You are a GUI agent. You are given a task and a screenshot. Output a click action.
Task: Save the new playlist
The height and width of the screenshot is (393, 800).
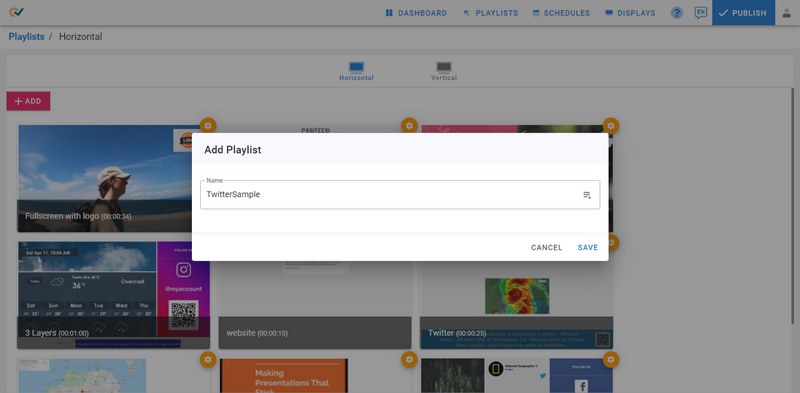point(588,248)
